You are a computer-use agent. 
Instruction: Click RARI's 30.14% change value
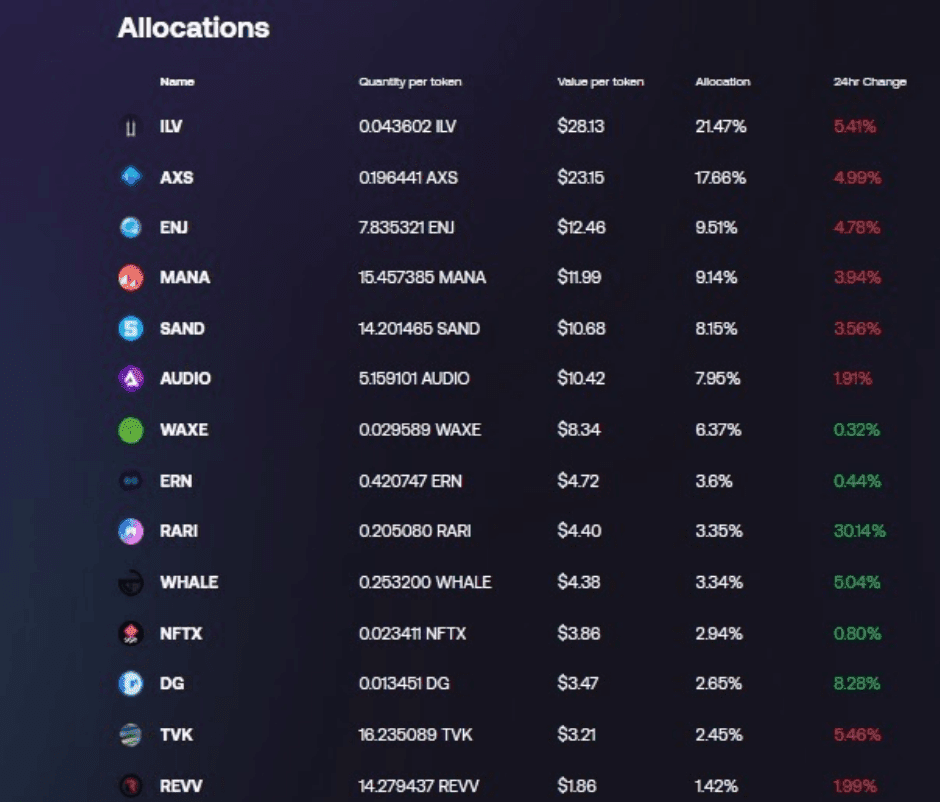coord(860,531)
